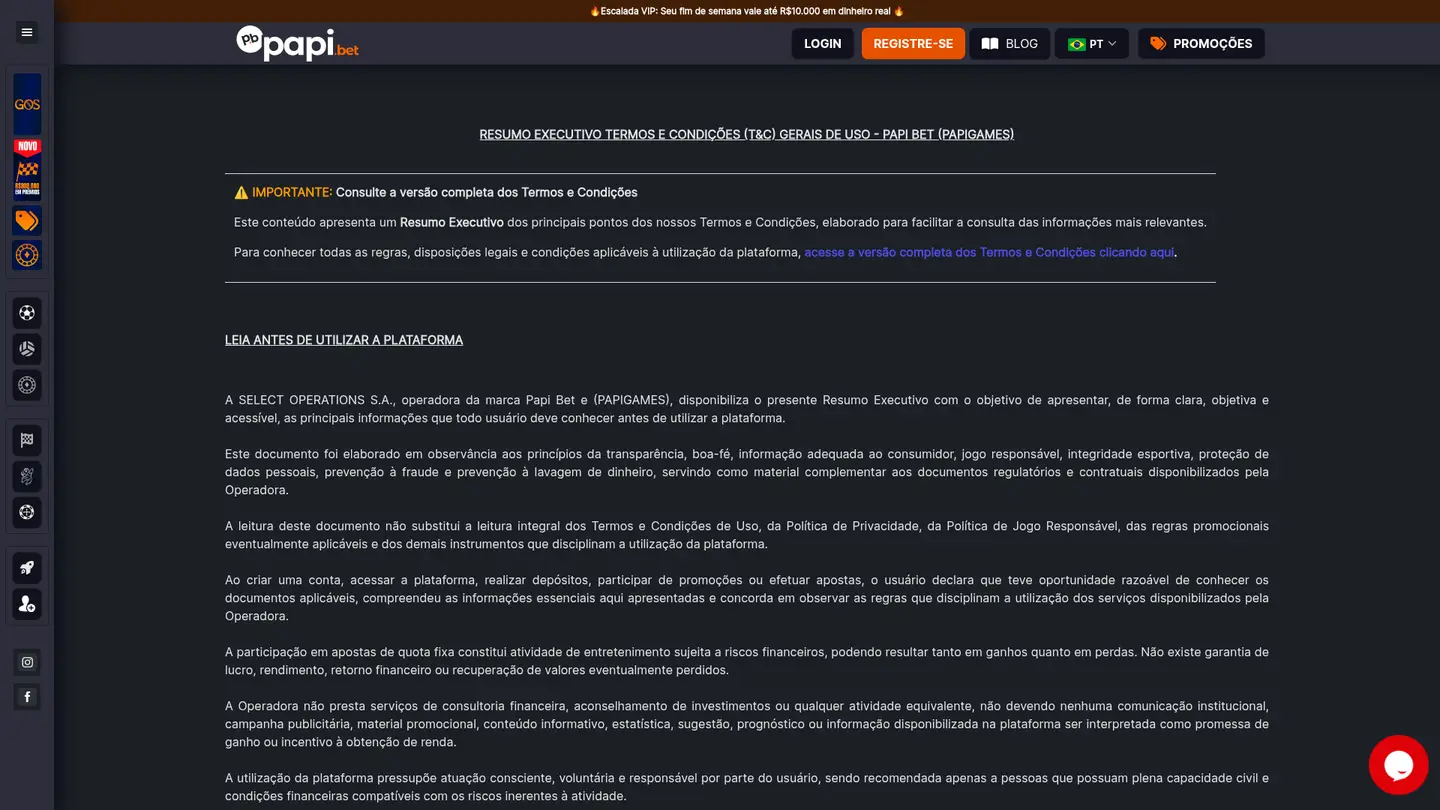Open the hamburger sidebar menu
The image size is (1440, 810).
(x=27, y=32)
